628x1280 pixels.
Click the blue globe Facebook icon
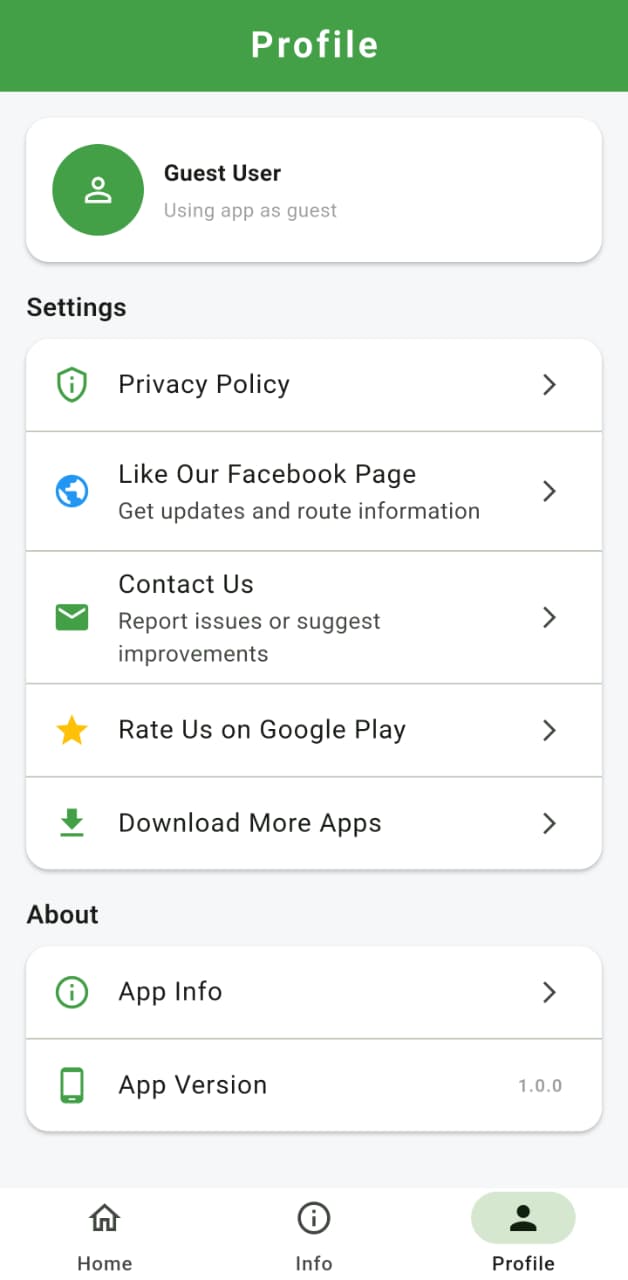coord(71,491)
